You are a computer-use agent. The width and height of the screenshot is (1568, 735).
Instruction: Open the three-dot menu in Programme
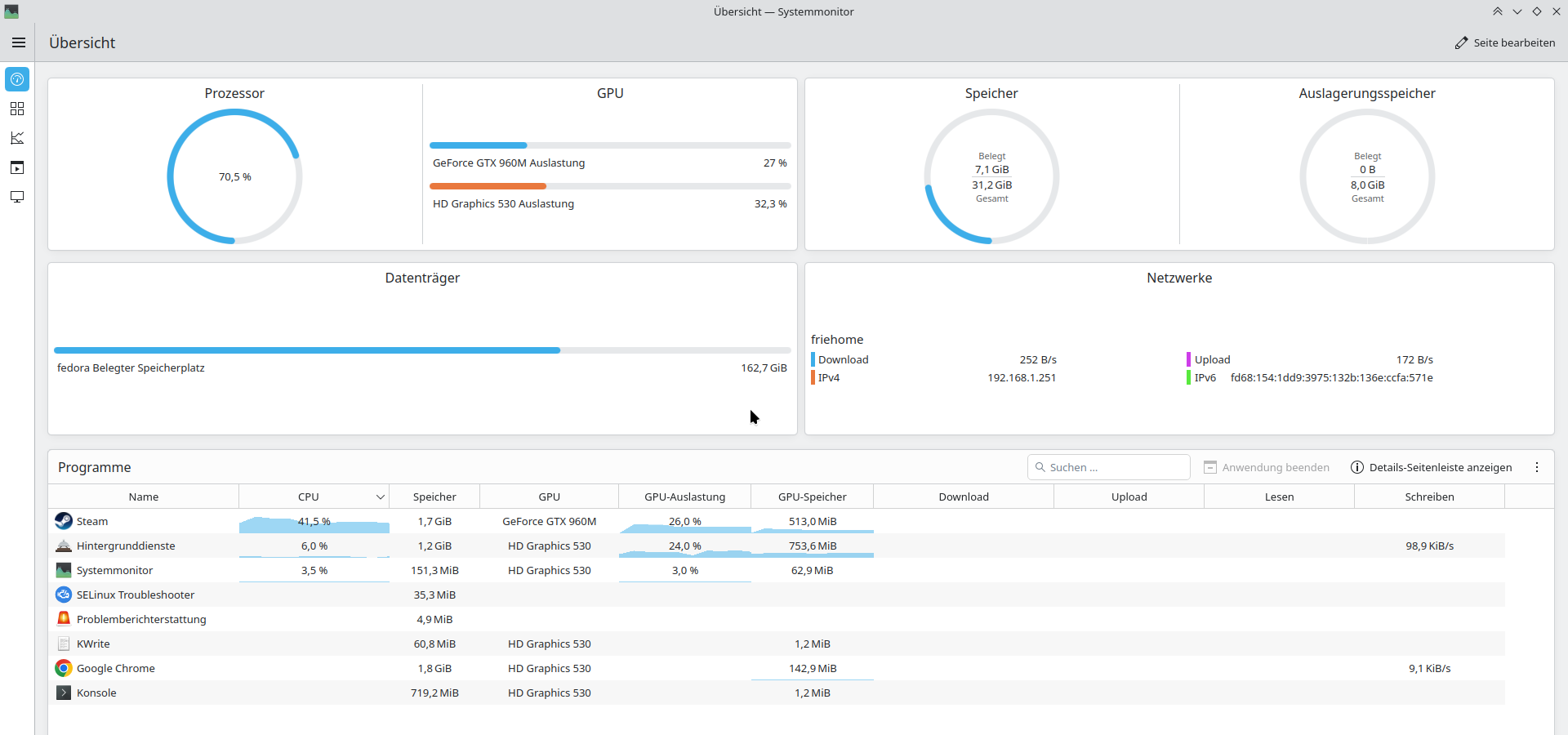coord(1536,467)
